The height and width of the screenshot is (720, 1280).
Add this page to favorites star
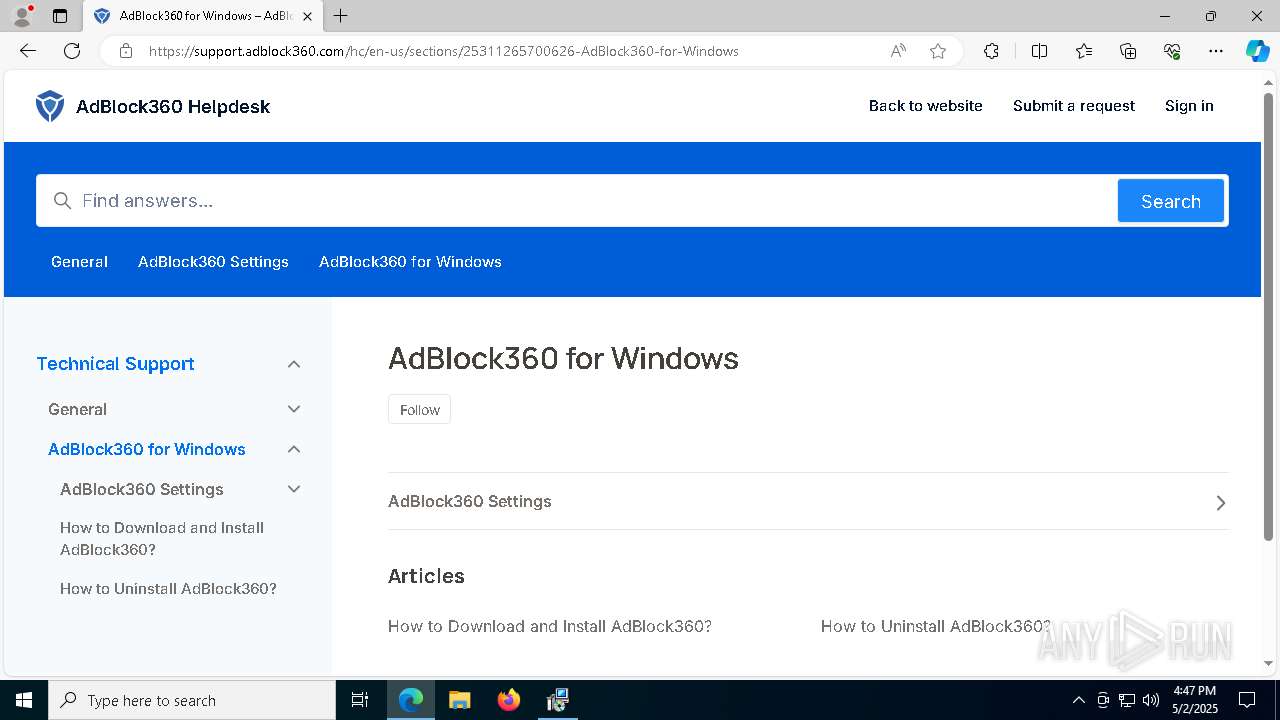938,51
